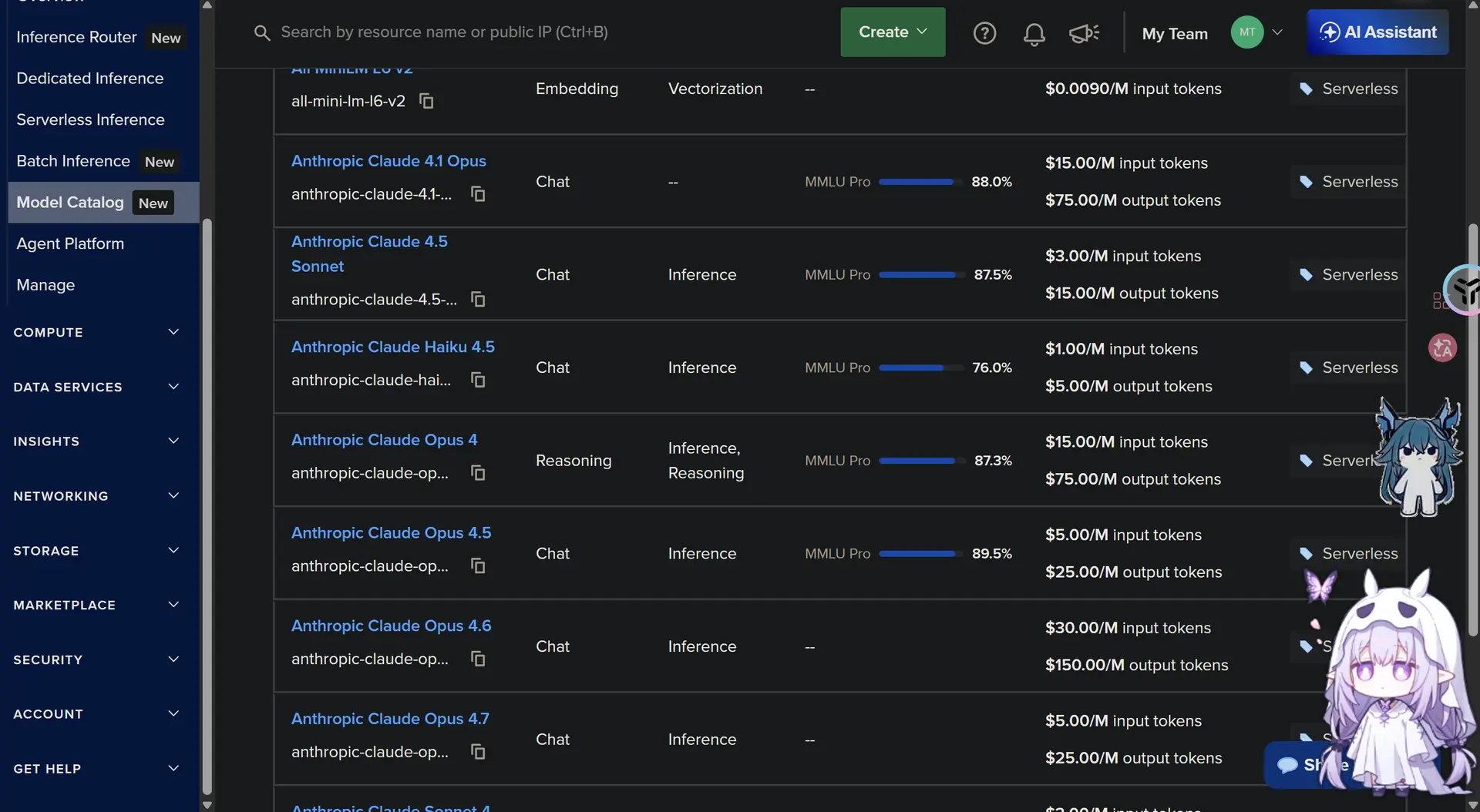Click the search magnifier icon

tap(262, 32)
